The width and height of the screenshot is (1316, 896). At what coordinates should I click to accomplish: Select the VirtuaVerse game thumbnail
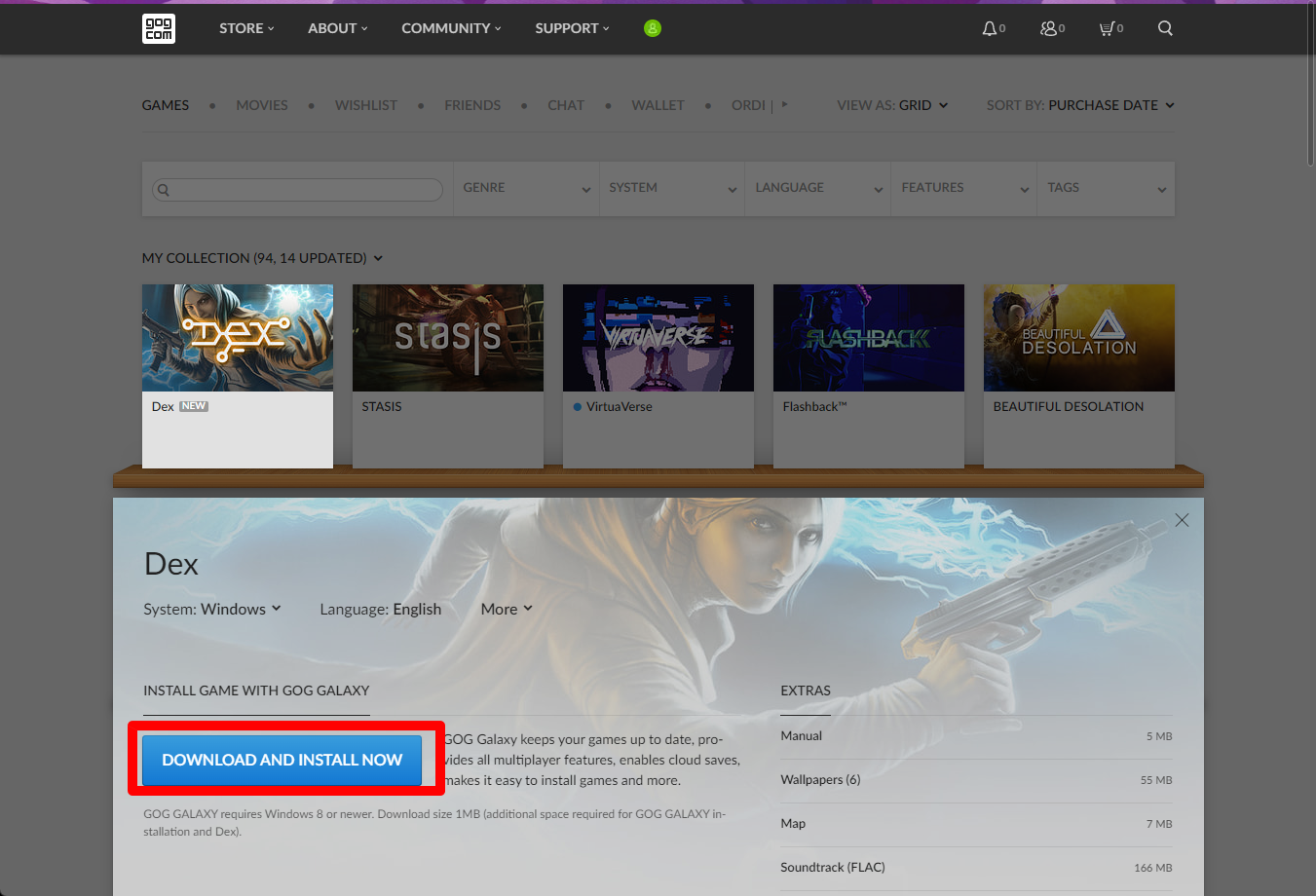click(658, 338)
